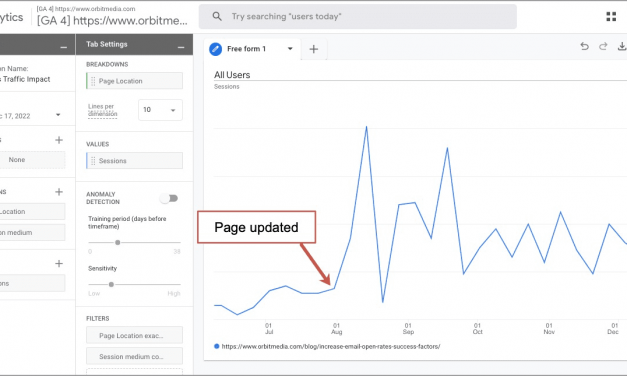Click the 01 Aug axis label
The width and height of the screenshot is (627, 376).
coord(336,329)
